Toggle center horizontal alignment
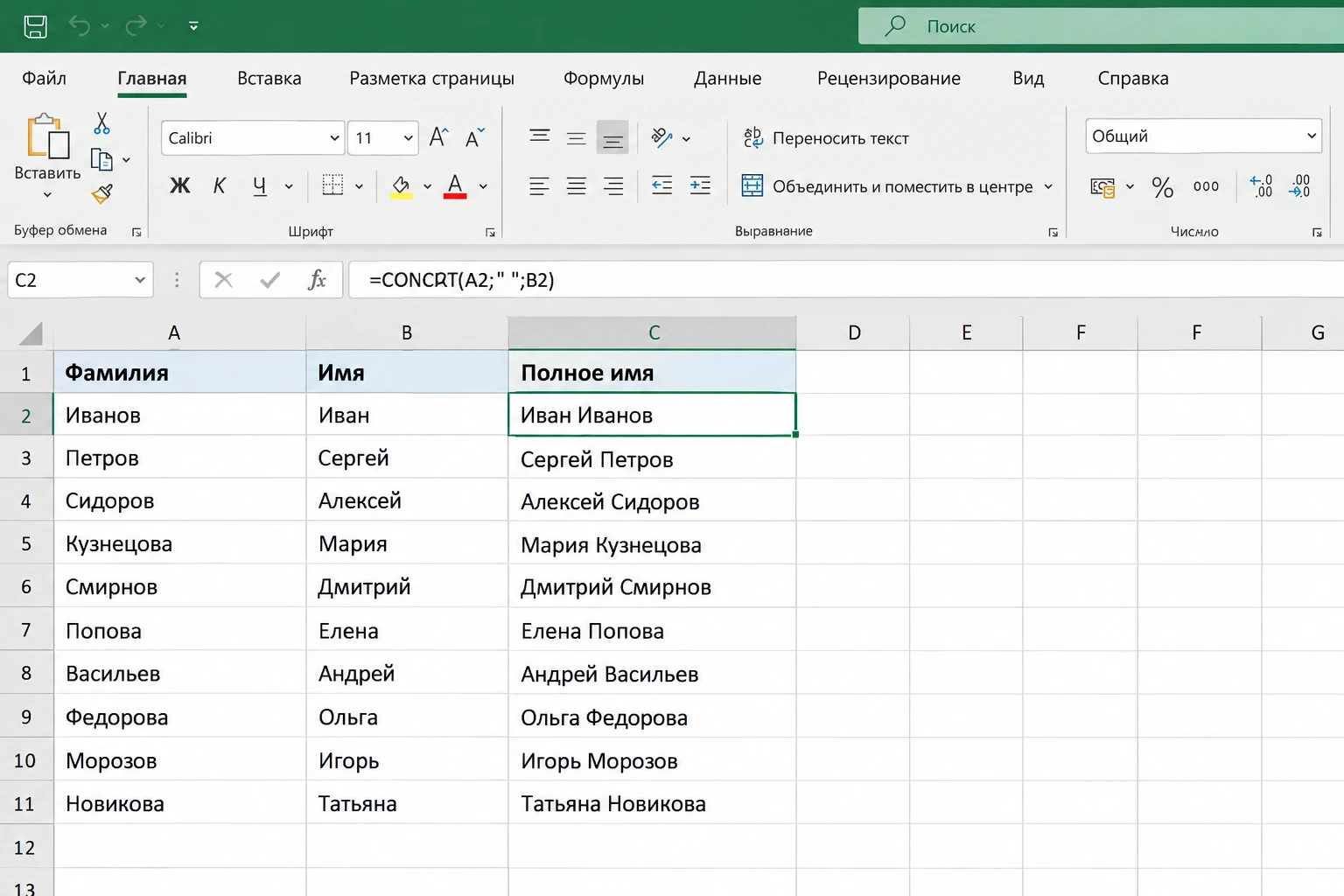1344x896 pixels. point(576,185)
